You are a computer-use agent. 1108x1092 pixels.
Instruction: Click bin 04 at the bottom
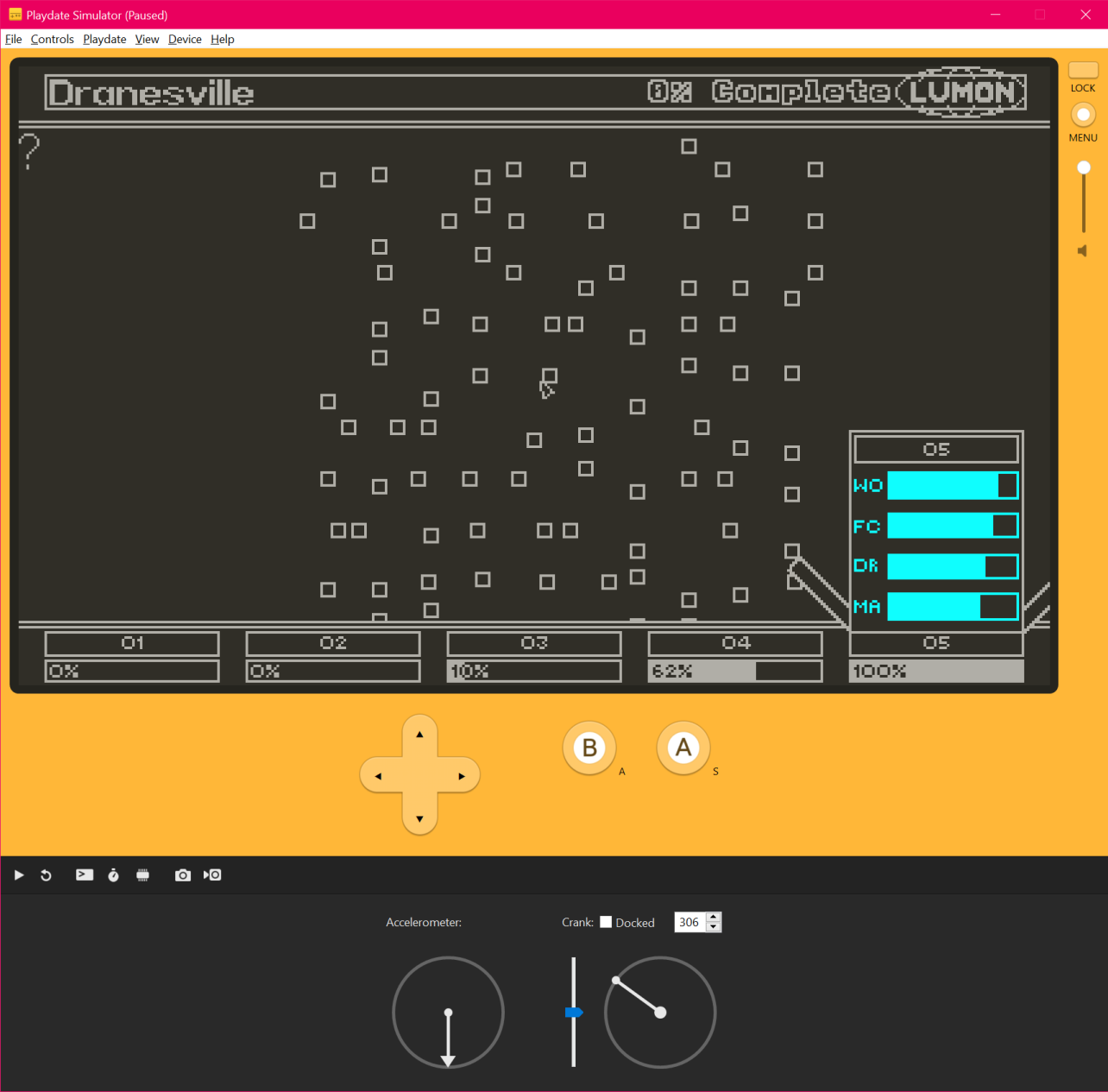point(735,643)
